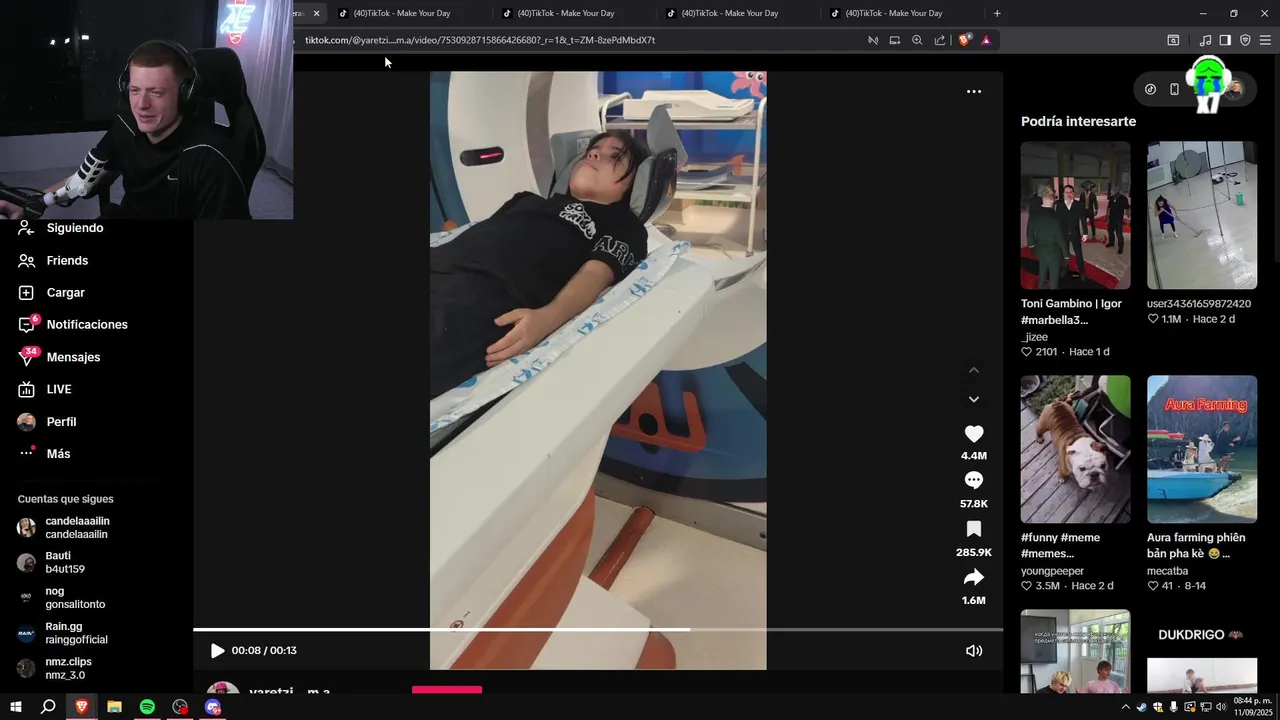Click the picture-in-picture icon in address bar
This screenshot has width=1280, height=720.
[x=895, y=40]
